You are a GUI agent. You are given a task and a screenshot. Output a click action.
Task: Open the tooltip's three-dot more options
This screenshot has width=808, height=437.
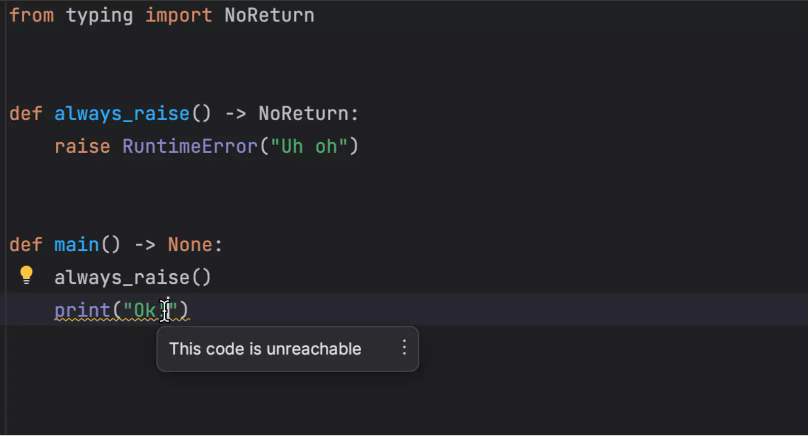coord(404,348)
